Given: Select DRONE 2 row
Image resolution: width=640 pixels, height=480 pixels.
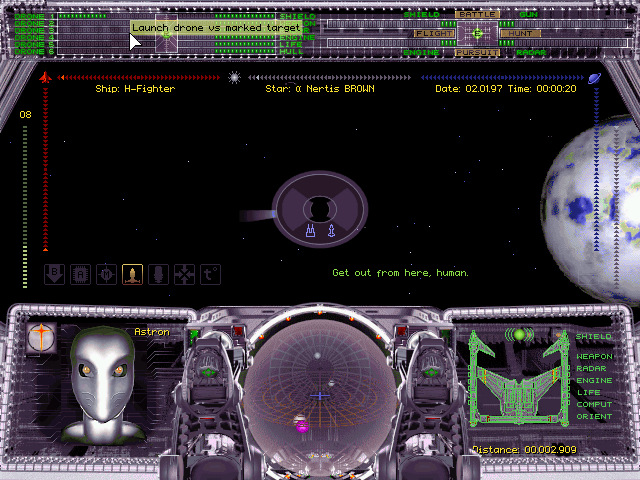Looking at the screenshot, I should pyautogui.click(x=35, y=23).
